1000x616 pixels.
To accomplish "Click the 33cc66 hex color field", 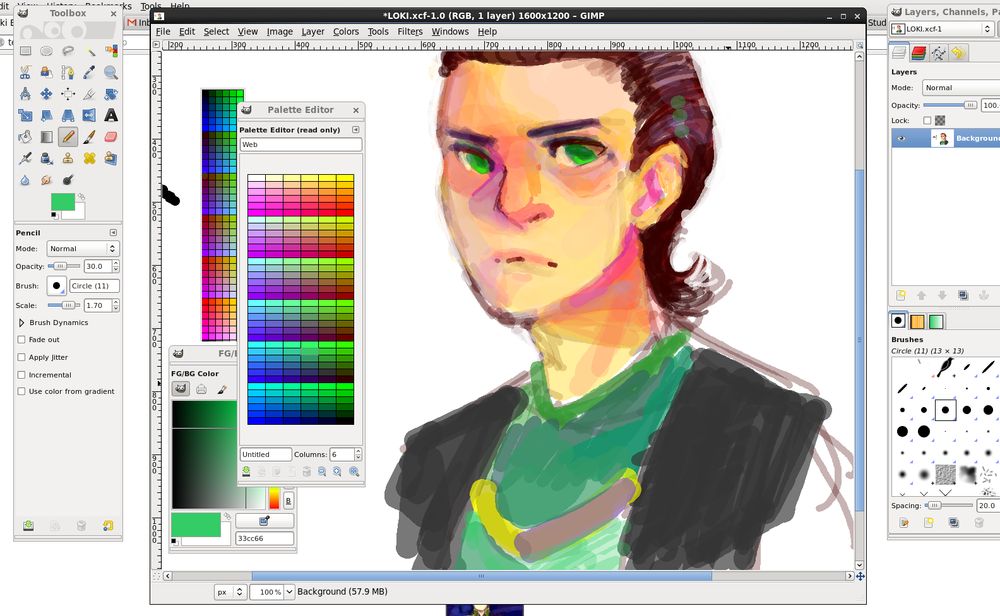I will [265, 538].
